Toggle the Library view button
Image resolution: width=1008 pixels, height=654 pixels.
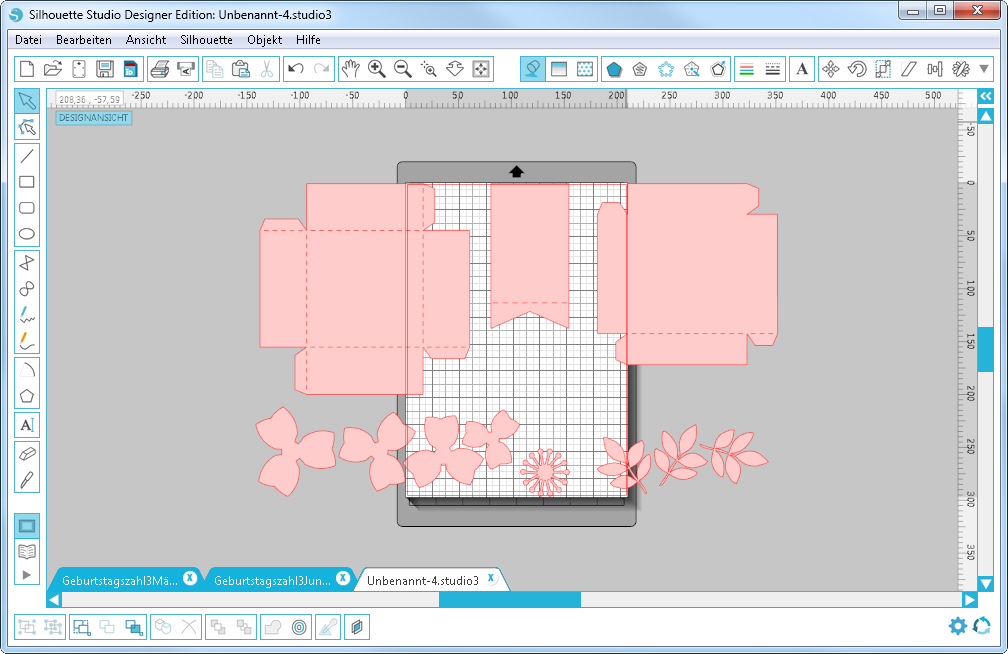[27, 551]
